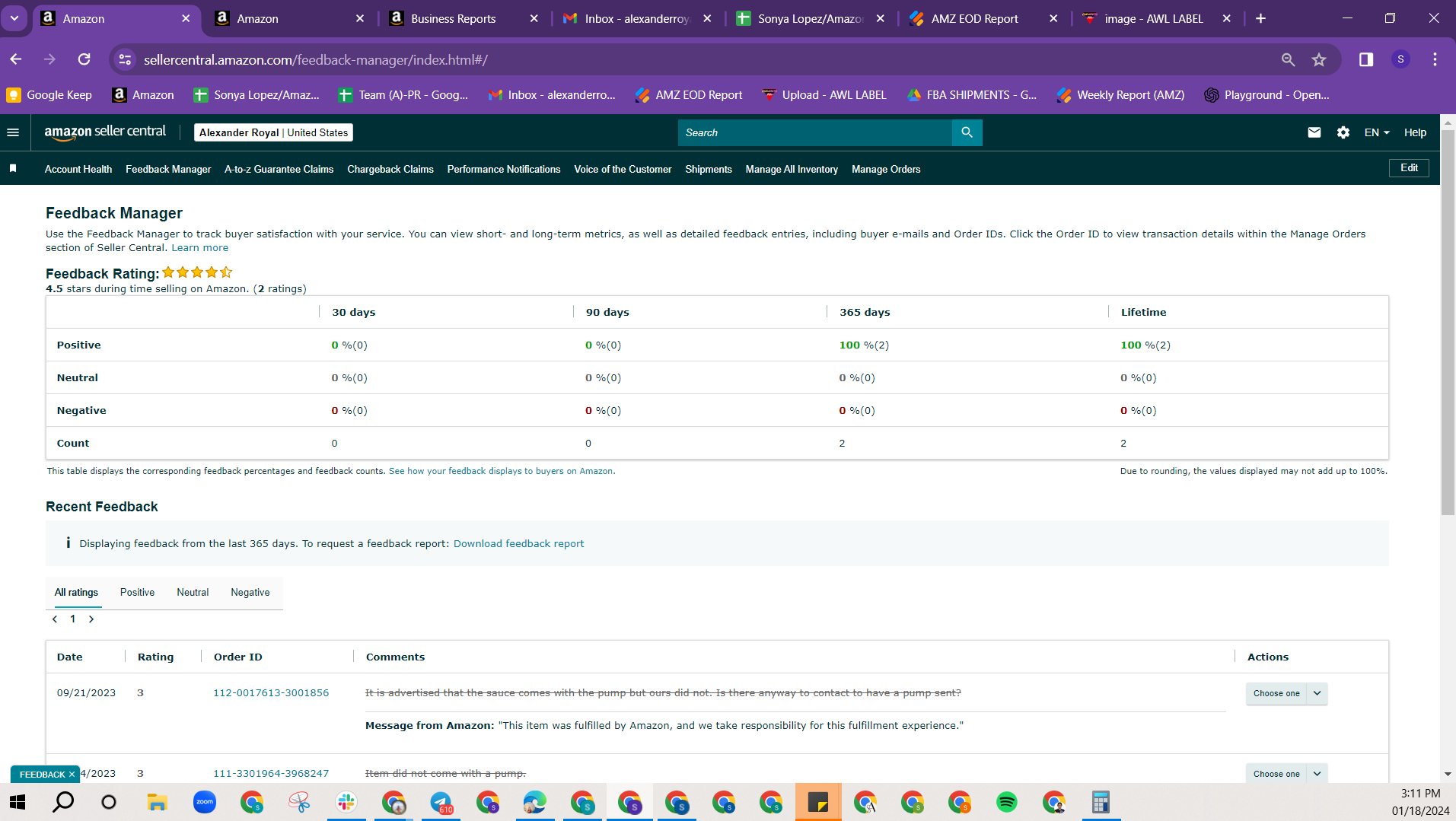Open Chrome profile avatar S
Screen dimensions: 1456x821
tap(1400, 59)
